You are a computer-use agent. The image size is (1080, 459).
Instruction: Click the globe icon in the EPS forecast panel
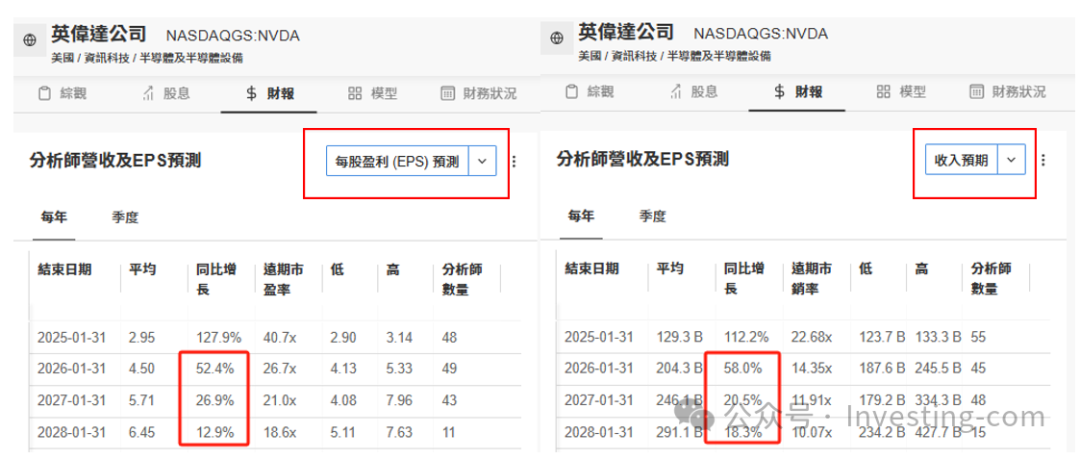click(x=30, y=41)
